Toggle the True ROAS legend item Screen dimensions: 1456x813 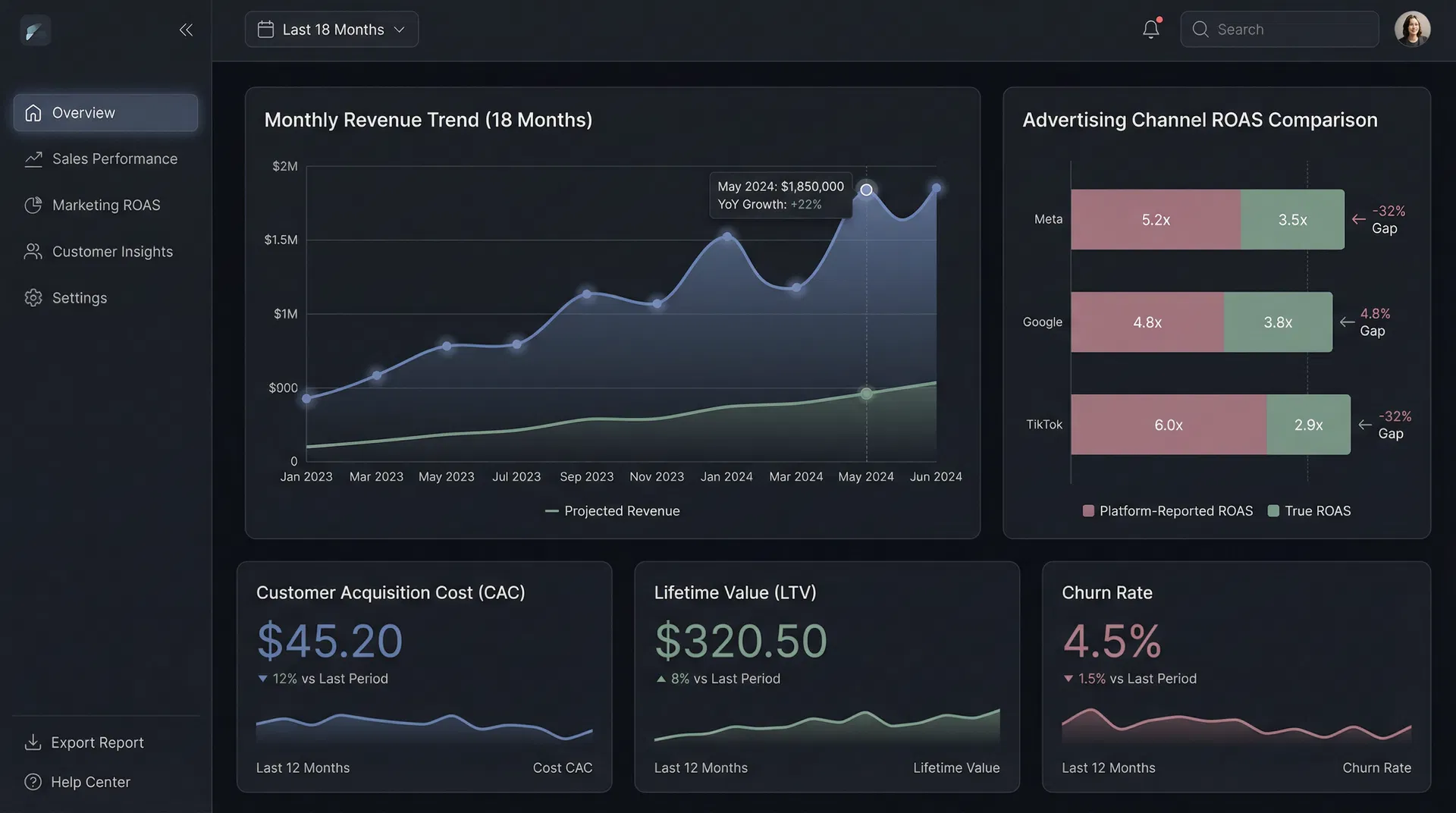tap(1309, 510)
